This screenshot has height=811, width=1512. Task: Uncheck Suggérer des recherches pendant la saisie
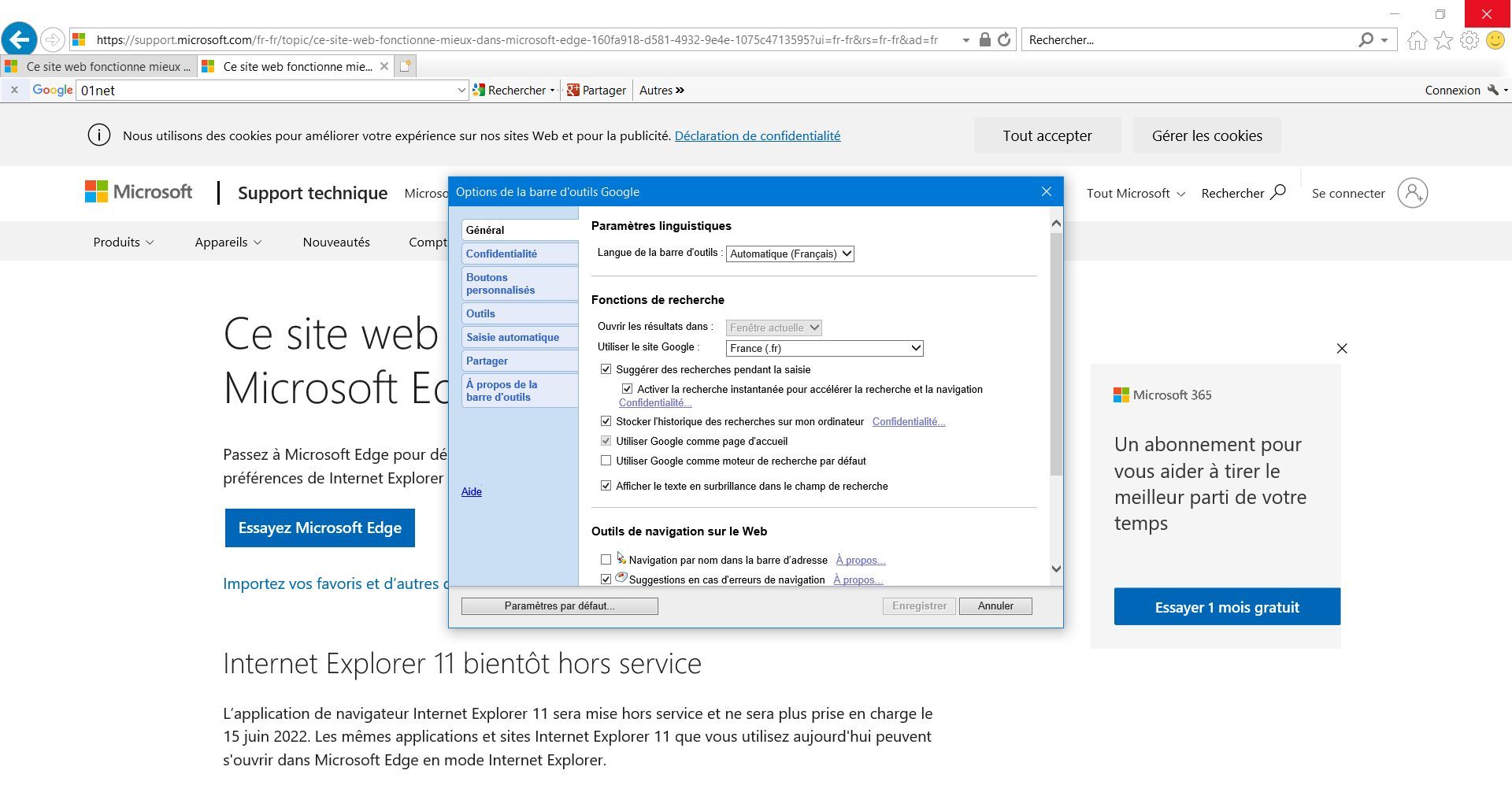click(x=606, y=369)
